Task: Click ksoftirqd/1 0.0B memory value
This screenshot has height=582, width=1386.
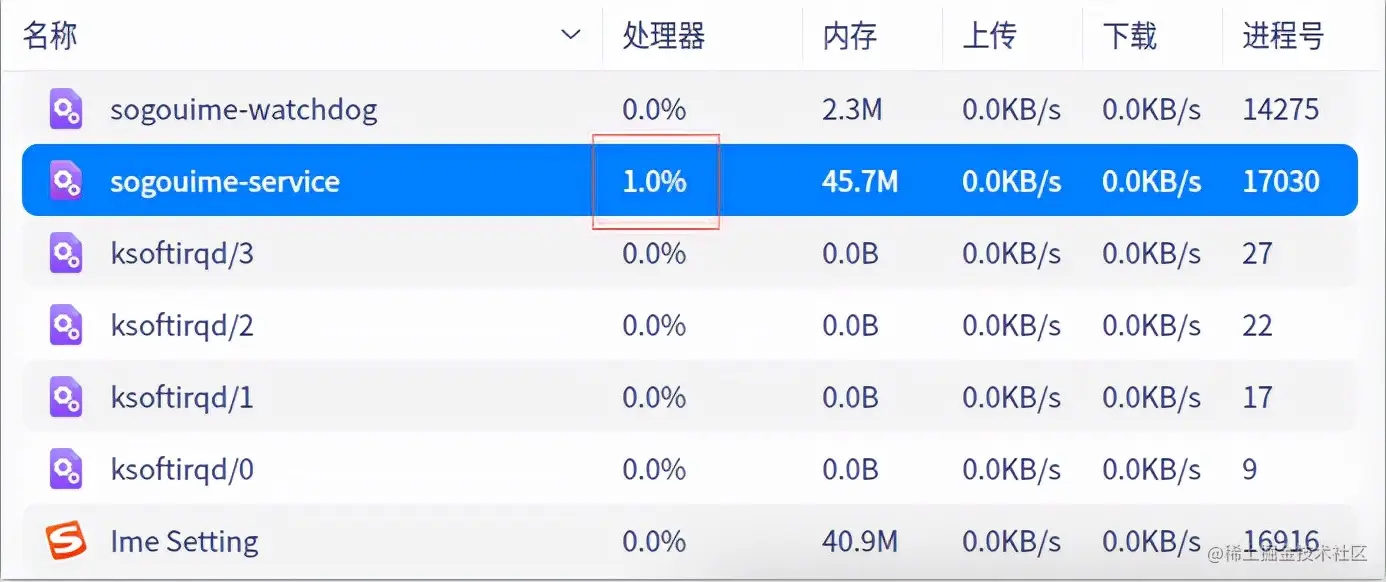Action: coord(850,397)
